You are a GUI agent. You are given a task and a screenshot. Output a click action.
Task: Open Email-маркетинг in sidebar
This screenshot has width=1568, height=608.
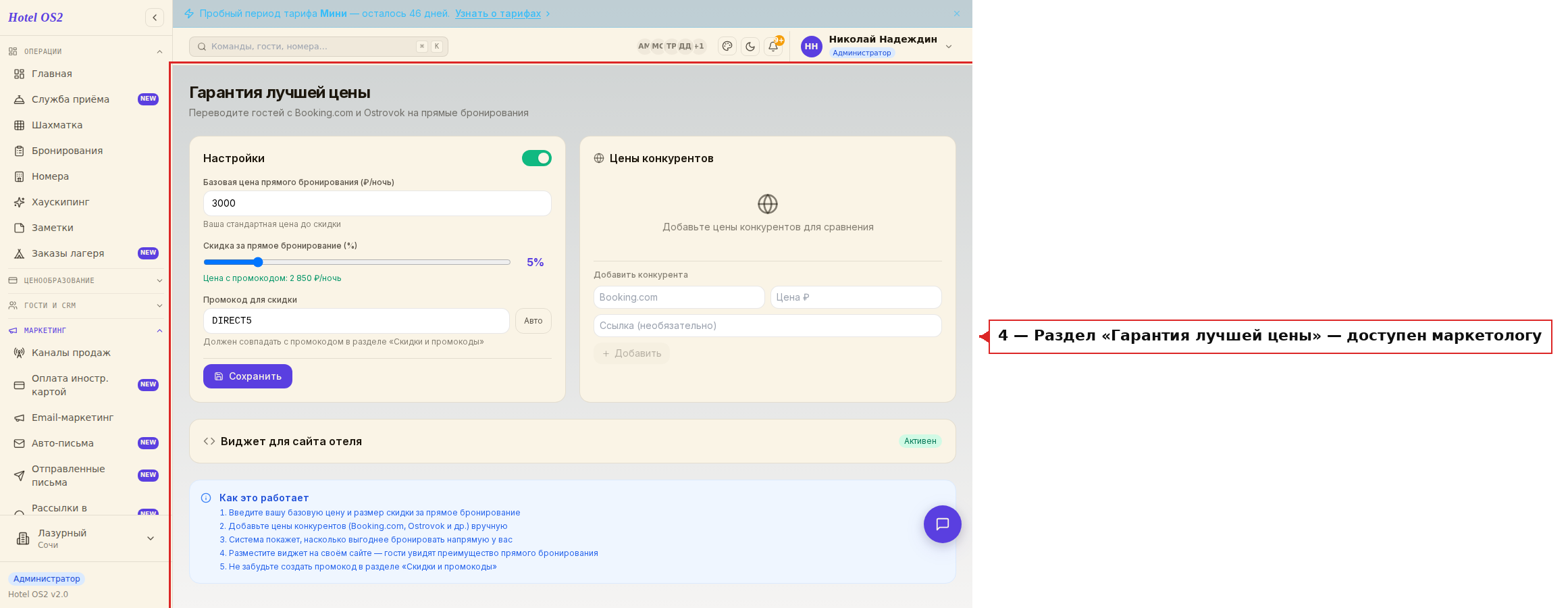(x=86, y=417)
